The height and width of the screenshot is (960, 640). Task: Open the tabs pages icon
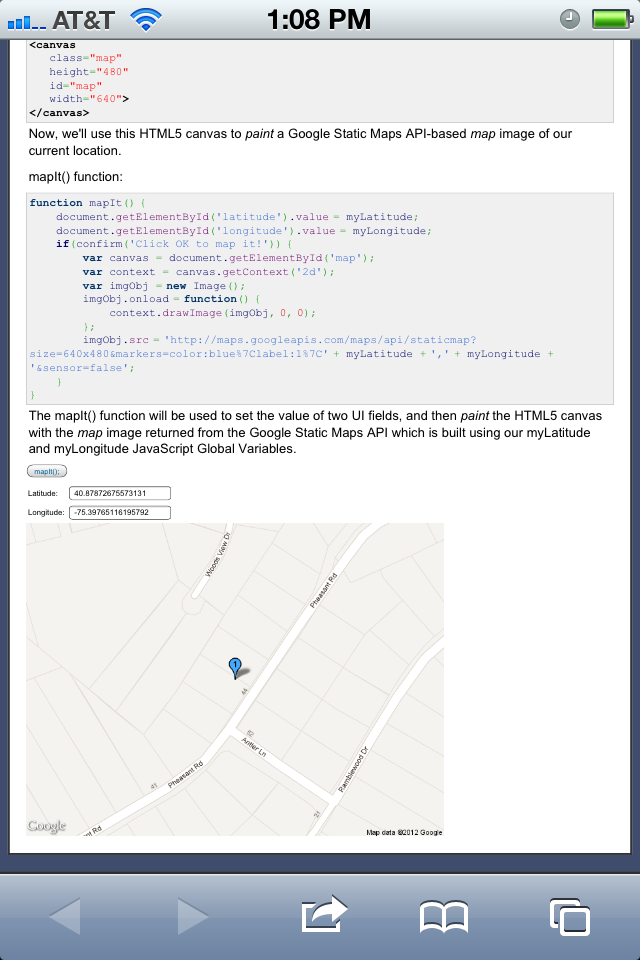point(570,917)
